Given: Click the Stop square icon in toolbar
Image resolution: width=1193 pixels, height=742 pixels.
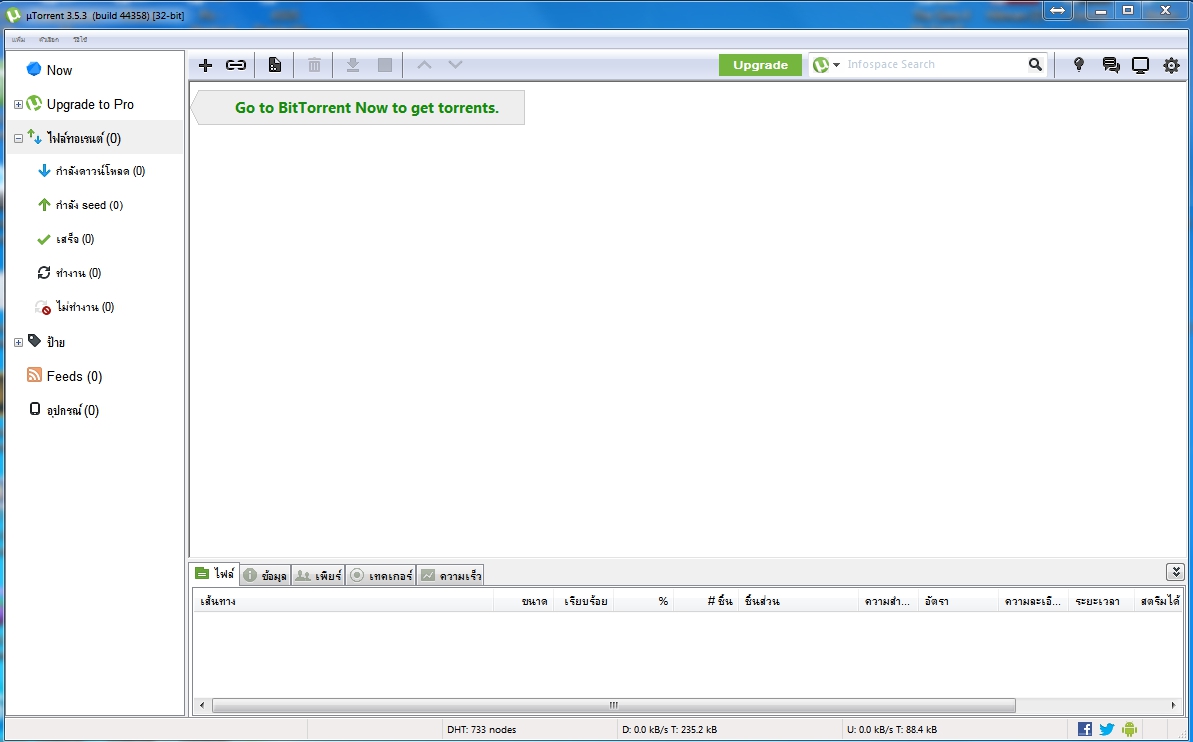Looking at the screenshot, I should (385, 65).
